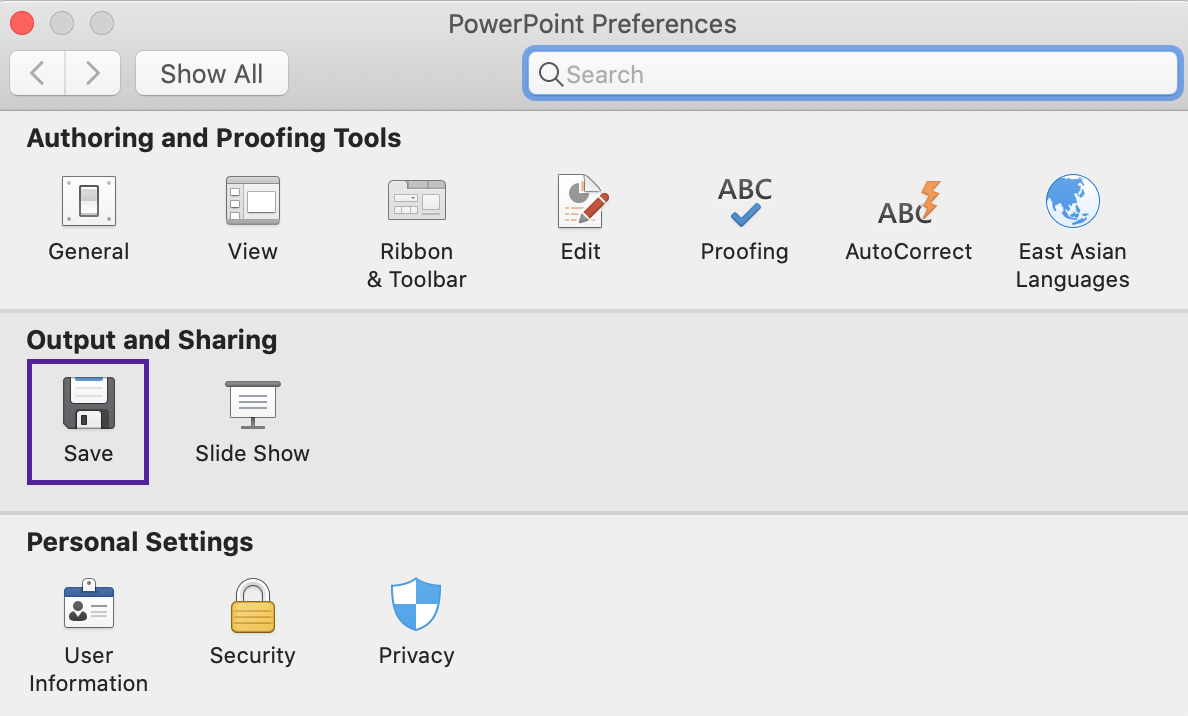Image resolution: width=1188 pixels, height=716 pixels.
Task: Focus the Search preferences field
Action: (852, 73)
